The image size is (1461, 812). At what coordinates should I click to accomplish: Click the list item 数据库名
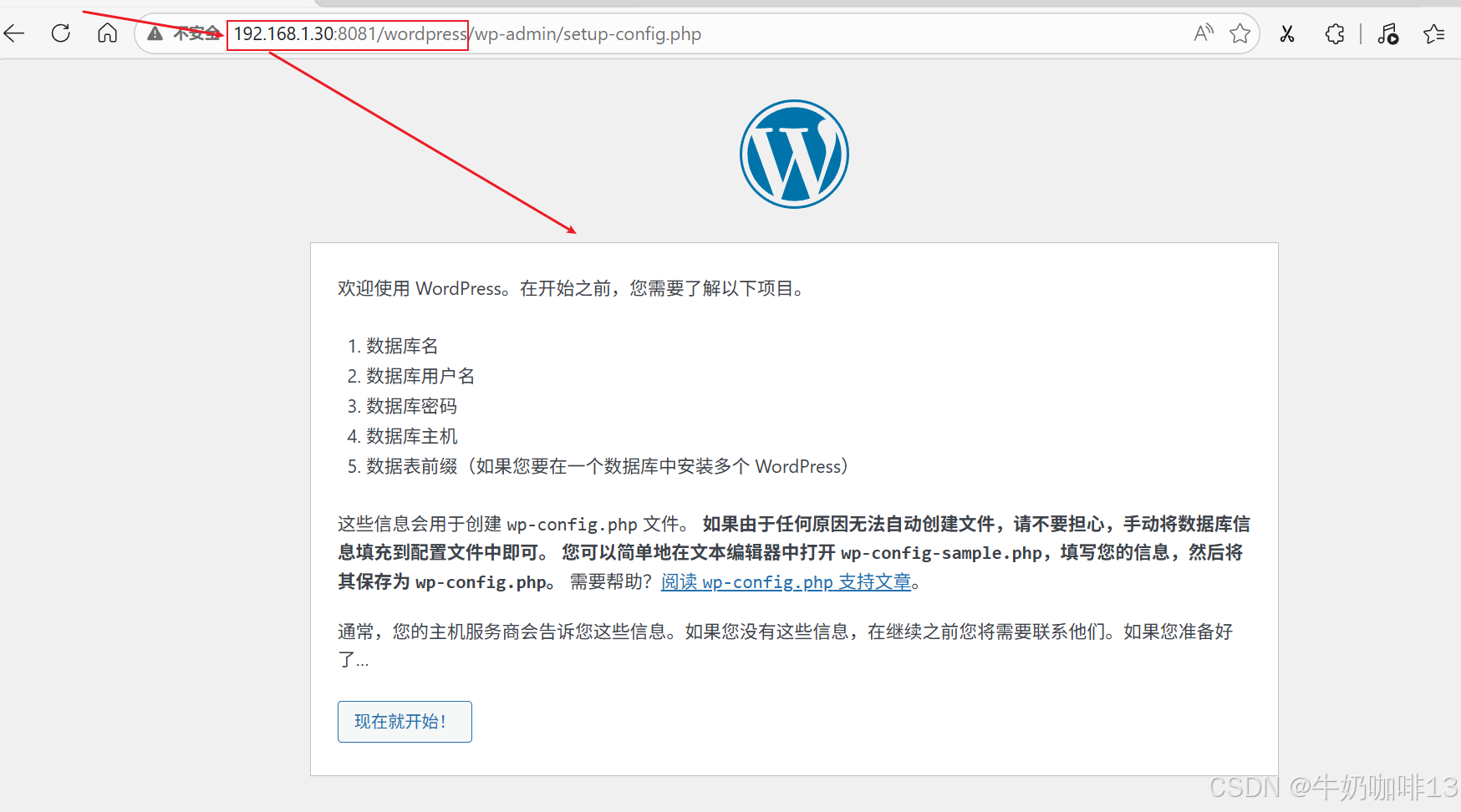pyautogui.click(x=401, y=346)
